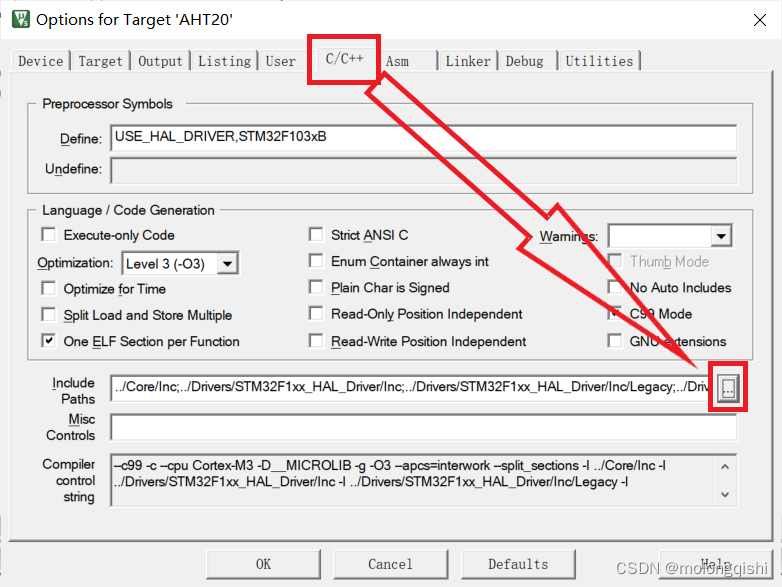This screenshot has width=782, height=587.
Task: Select the User tab
Action: point(280,61)
